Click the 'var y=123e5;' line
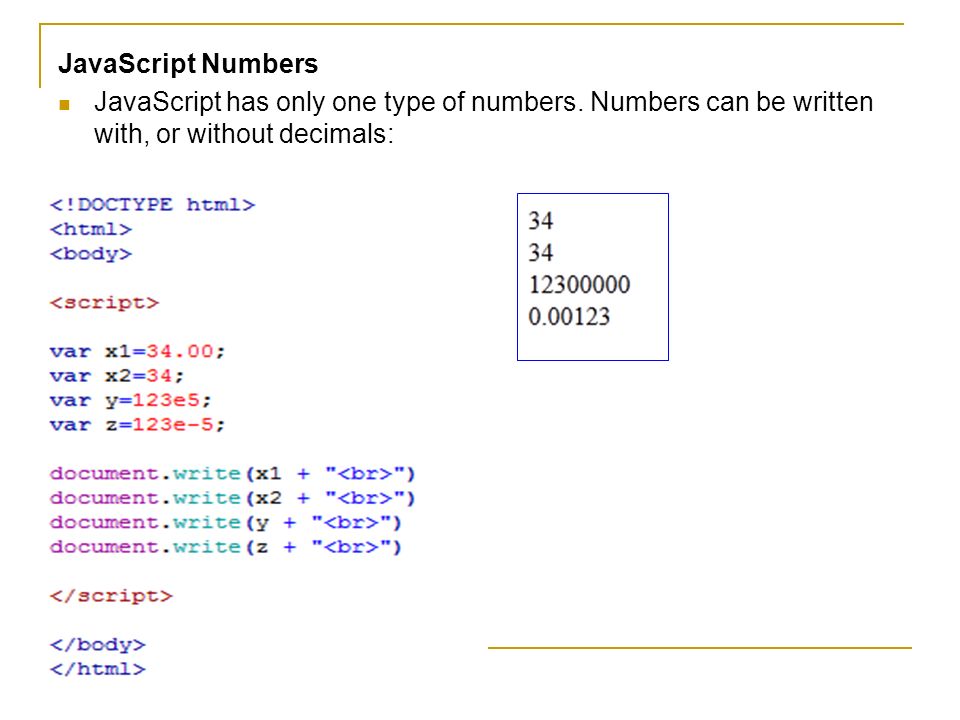This screenshot has height=720, width=960. click(130, 400)
